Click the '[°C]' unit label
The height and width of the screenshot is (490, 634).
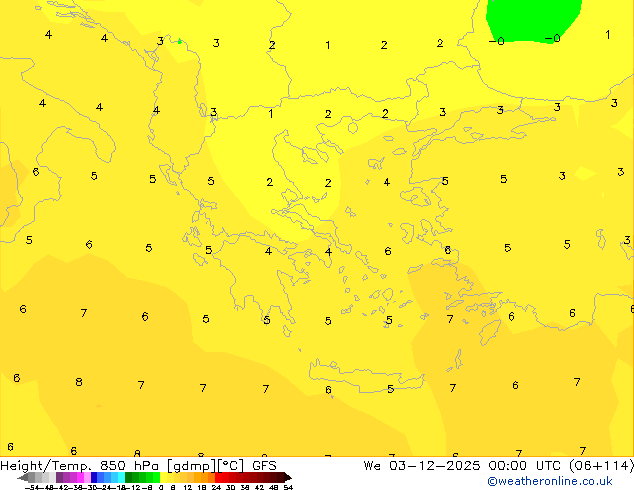point(231,466)
